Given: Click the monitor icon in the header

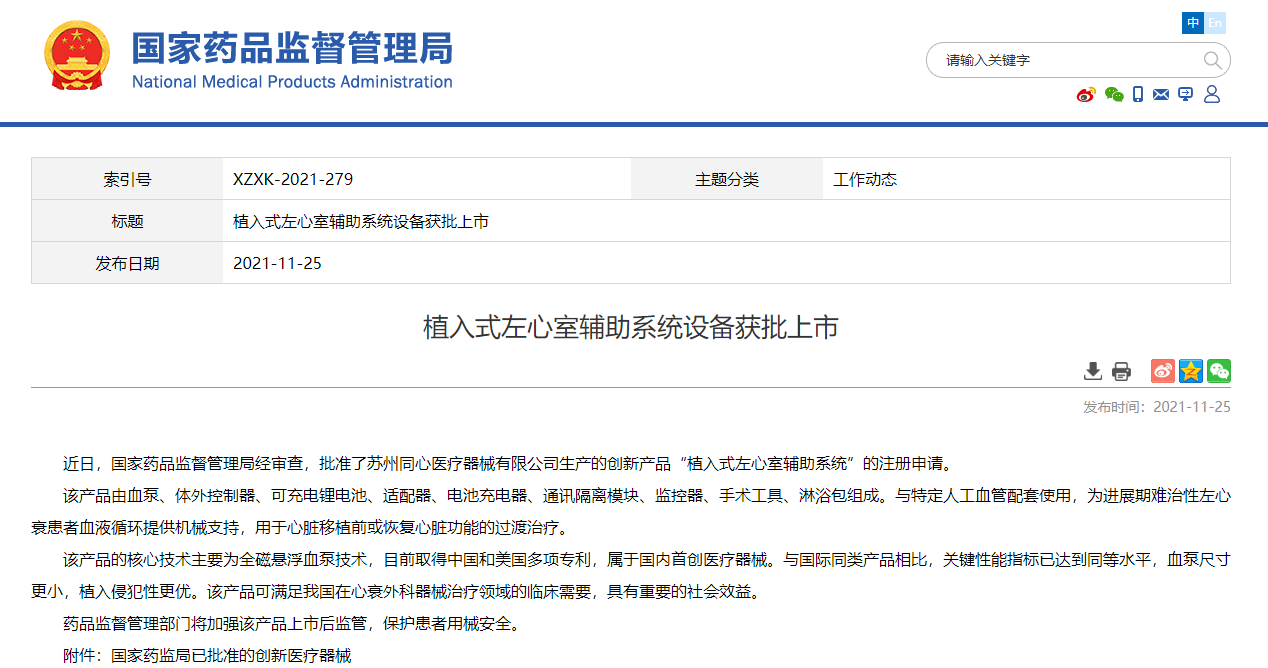Looking at the screenshot, I should point(1186,95).
